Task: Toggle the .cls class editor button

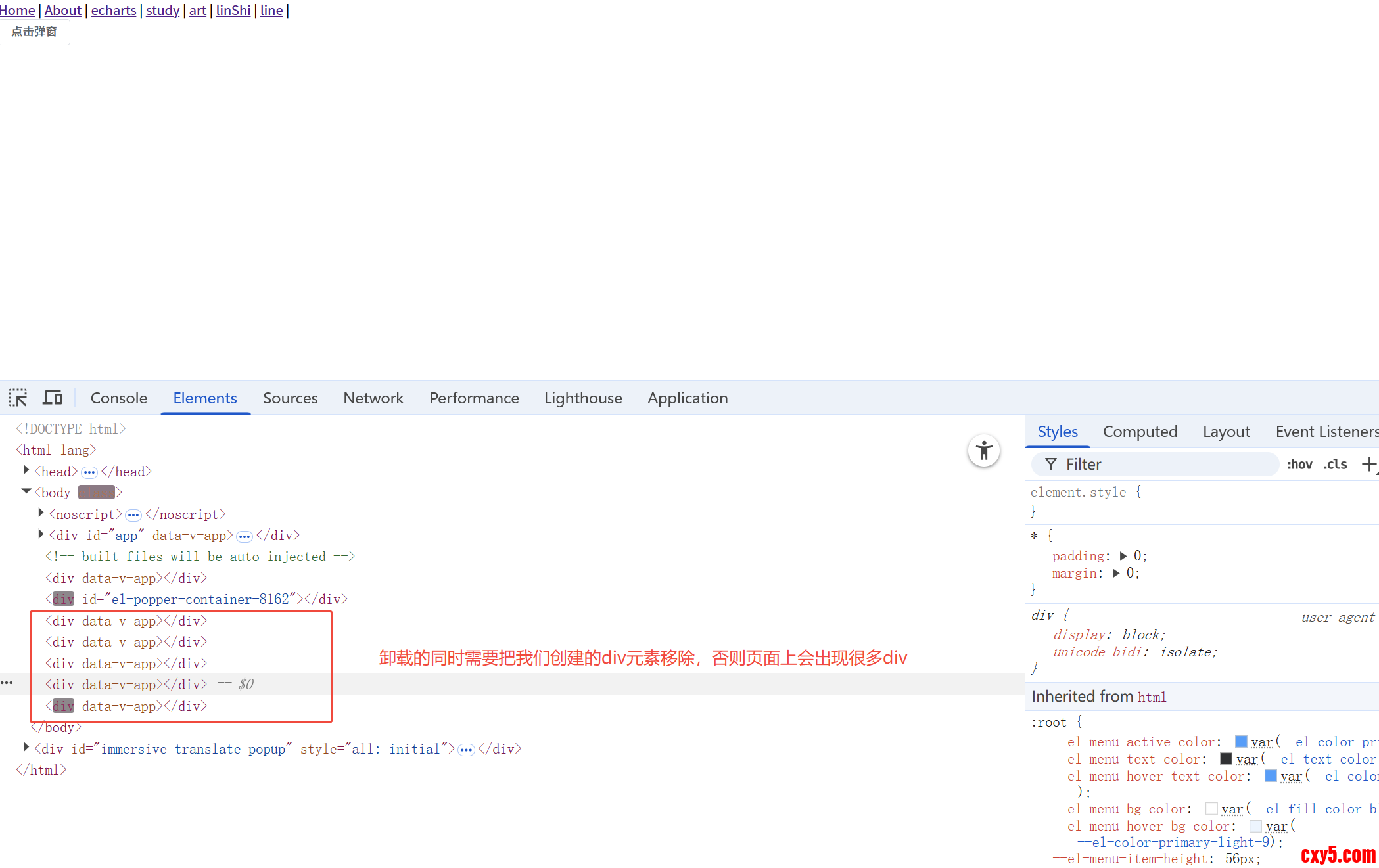Action: click(1335, 465)
